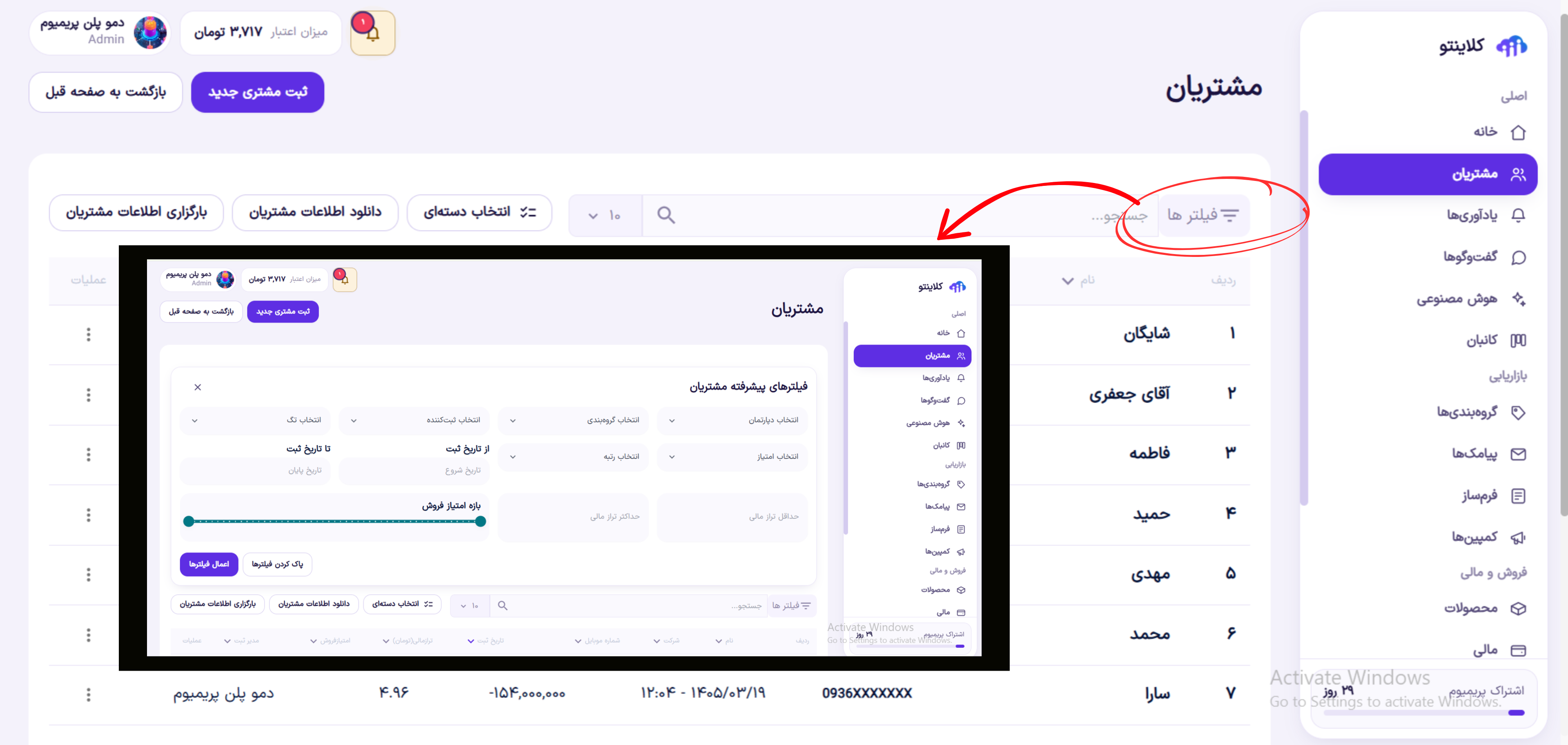The image size is (1568, 745).
Task: Click left handle of بازه امتیاز فروش slider
Action: click(189, 522)
